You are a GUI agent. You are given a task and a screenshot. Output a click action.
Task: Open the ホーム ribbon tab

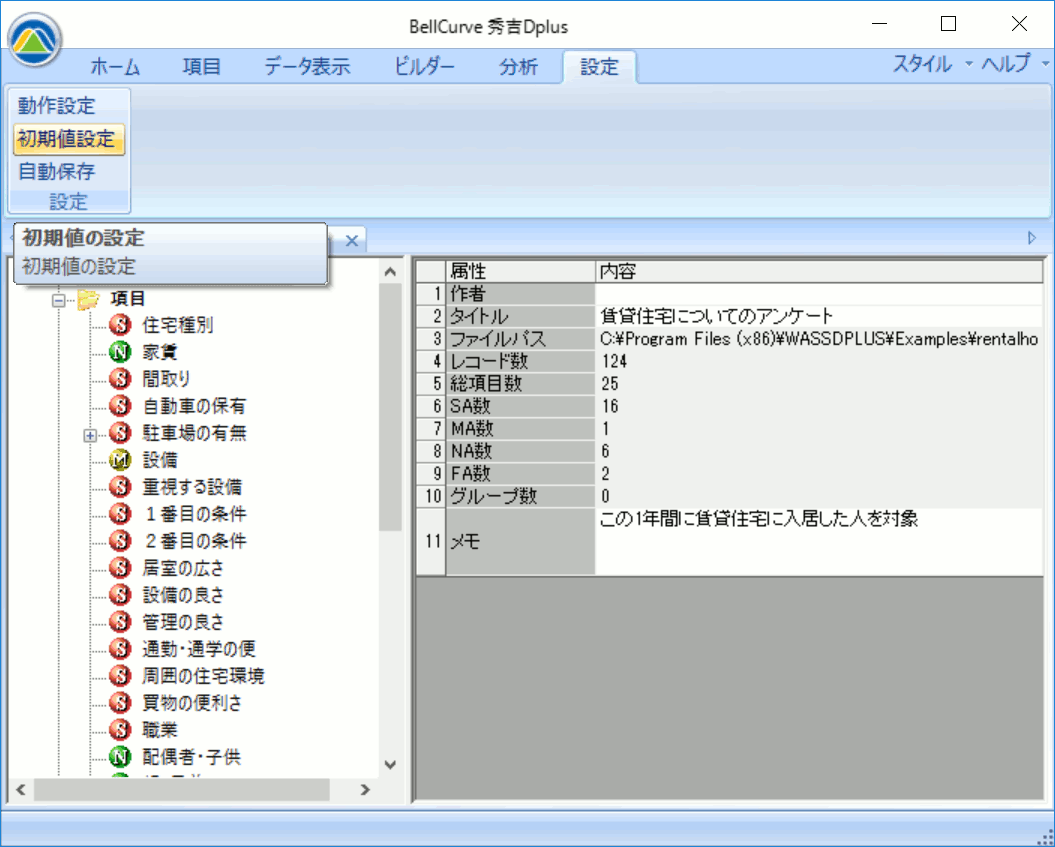pos(114,67)
